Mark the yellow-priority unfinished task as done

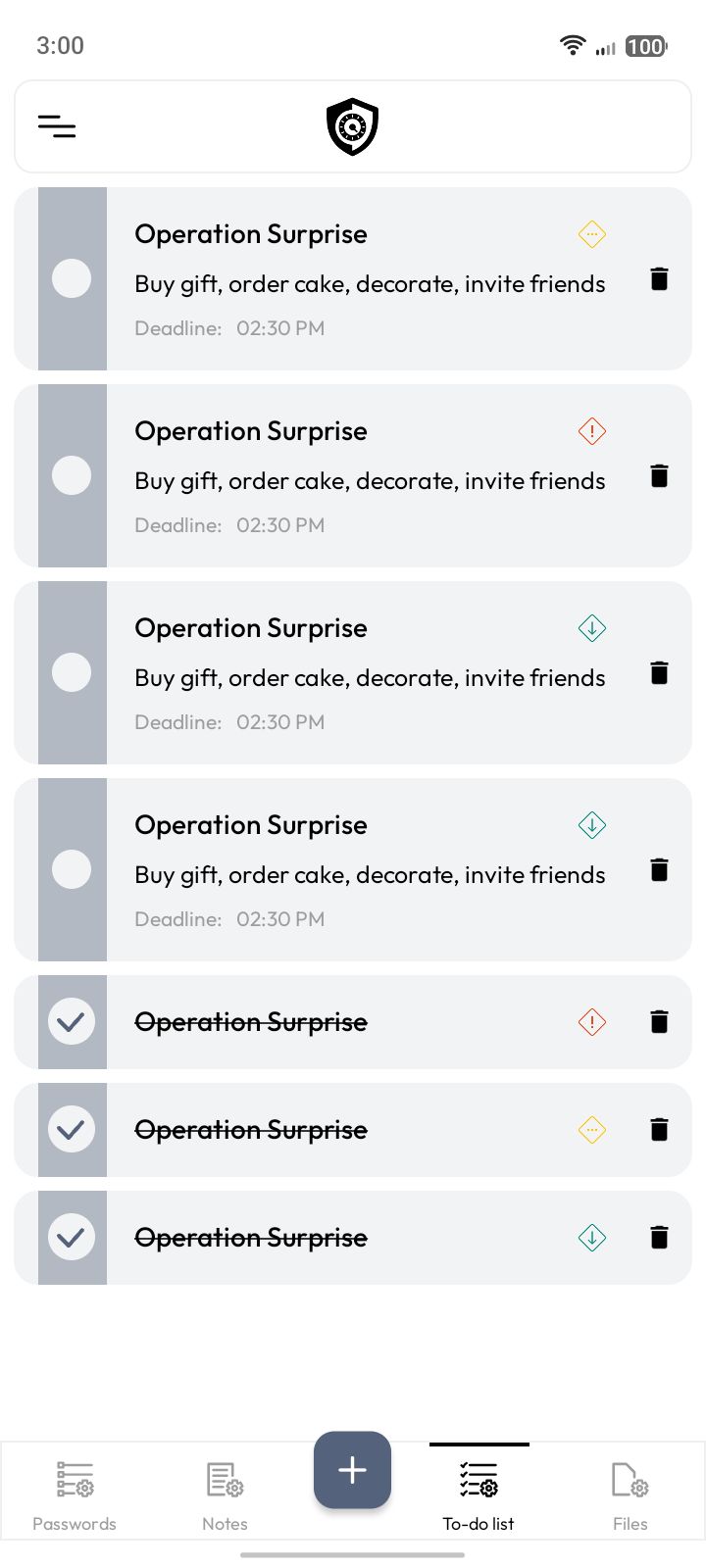pyautogui.click(x=72, y=278)
